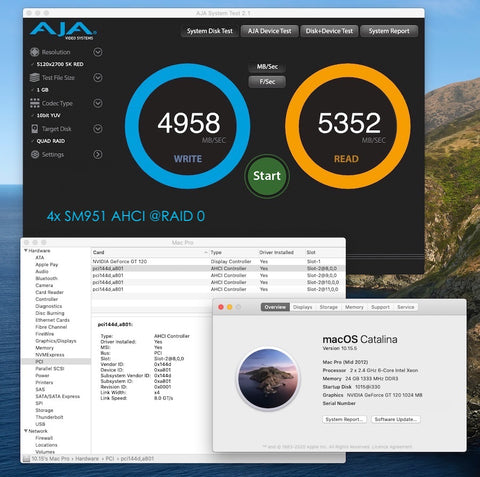Click the macOS Catalina island image
The width and height of the screenshot is (480, 477).
pos(268,378)
